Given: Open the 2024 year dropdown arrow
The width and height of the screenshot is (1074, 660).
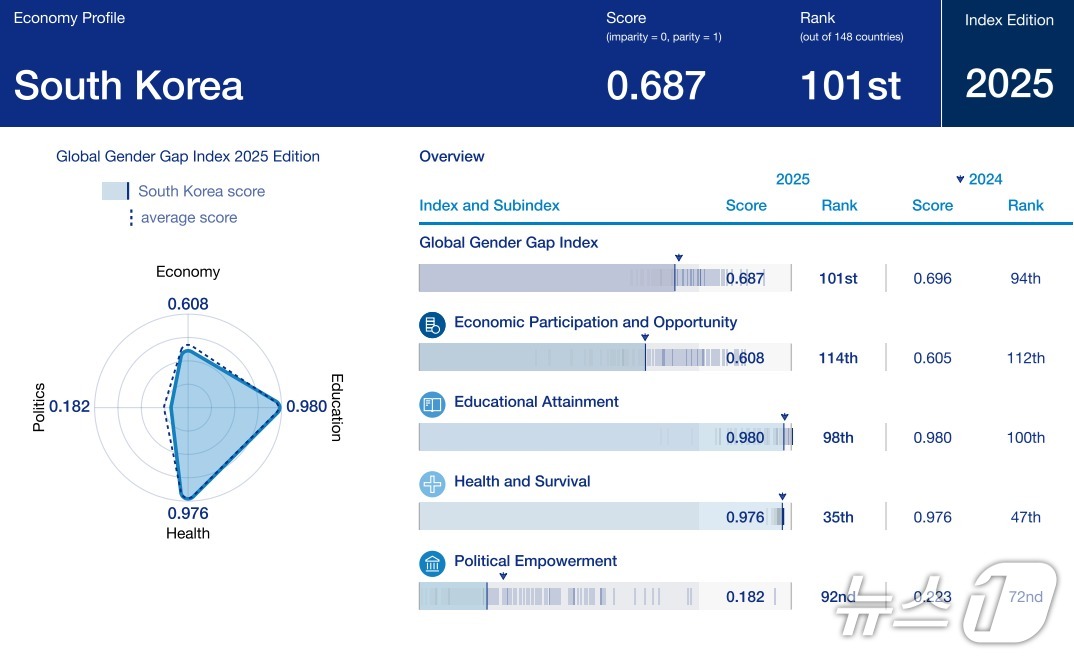Looking at the screenshot, I should [960, 179].
